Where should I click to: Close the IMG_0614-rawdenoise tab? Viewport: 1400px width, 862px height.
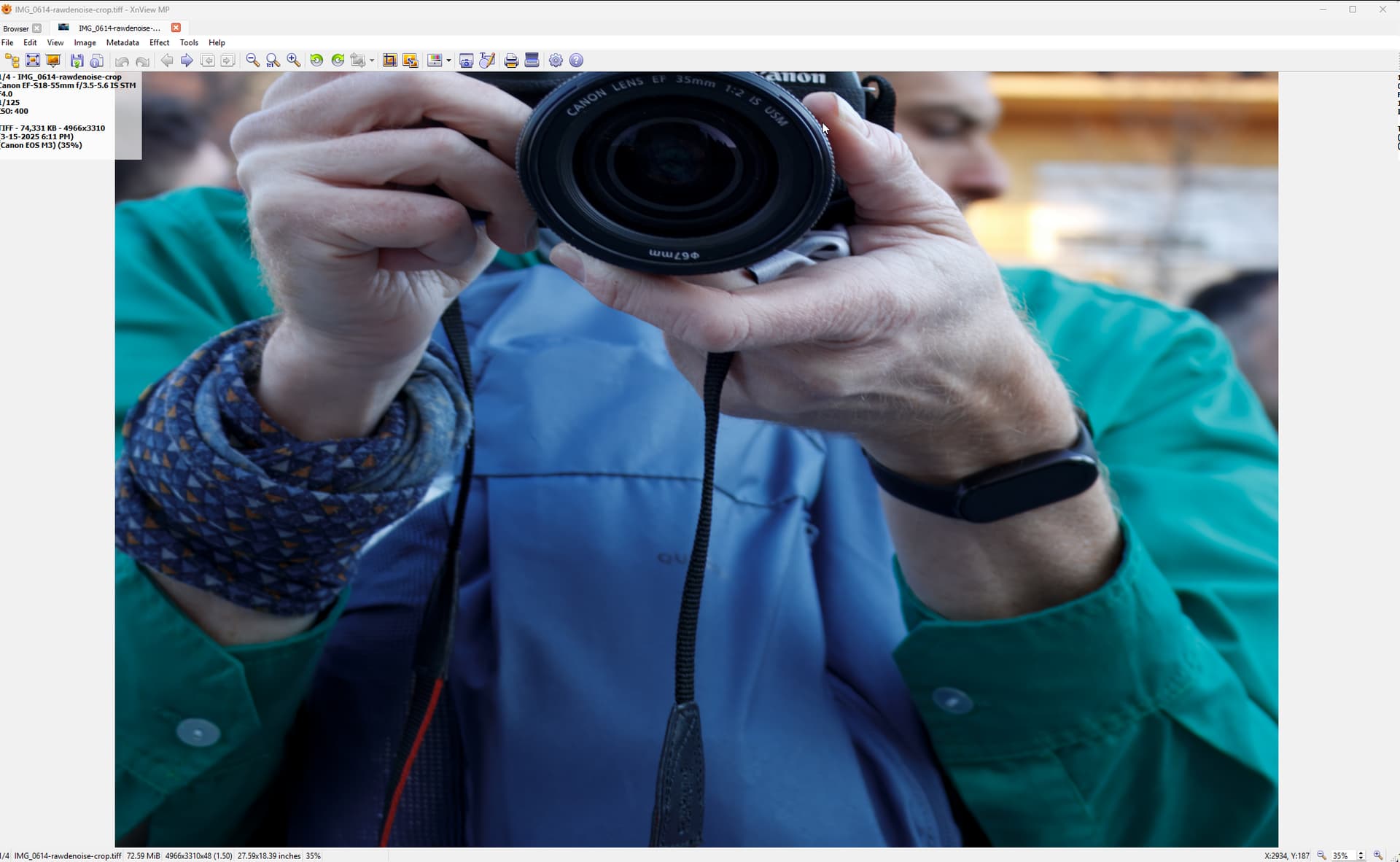click(x=176, y=28)
